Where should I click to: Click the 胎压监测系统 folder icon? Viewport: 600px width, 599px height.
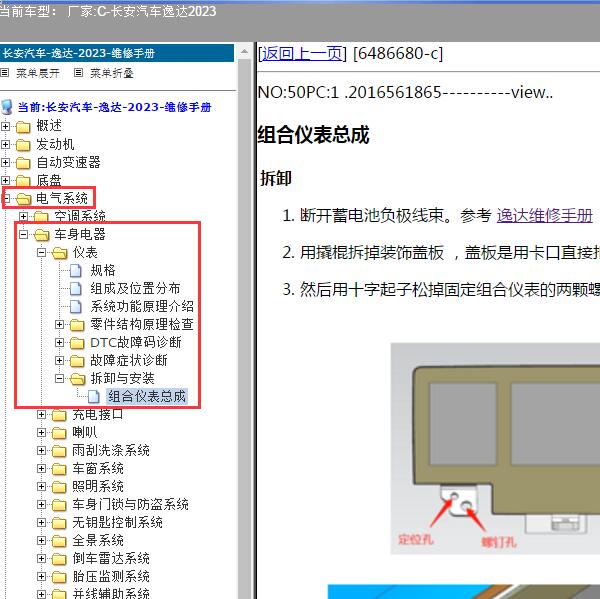(59, 577)
